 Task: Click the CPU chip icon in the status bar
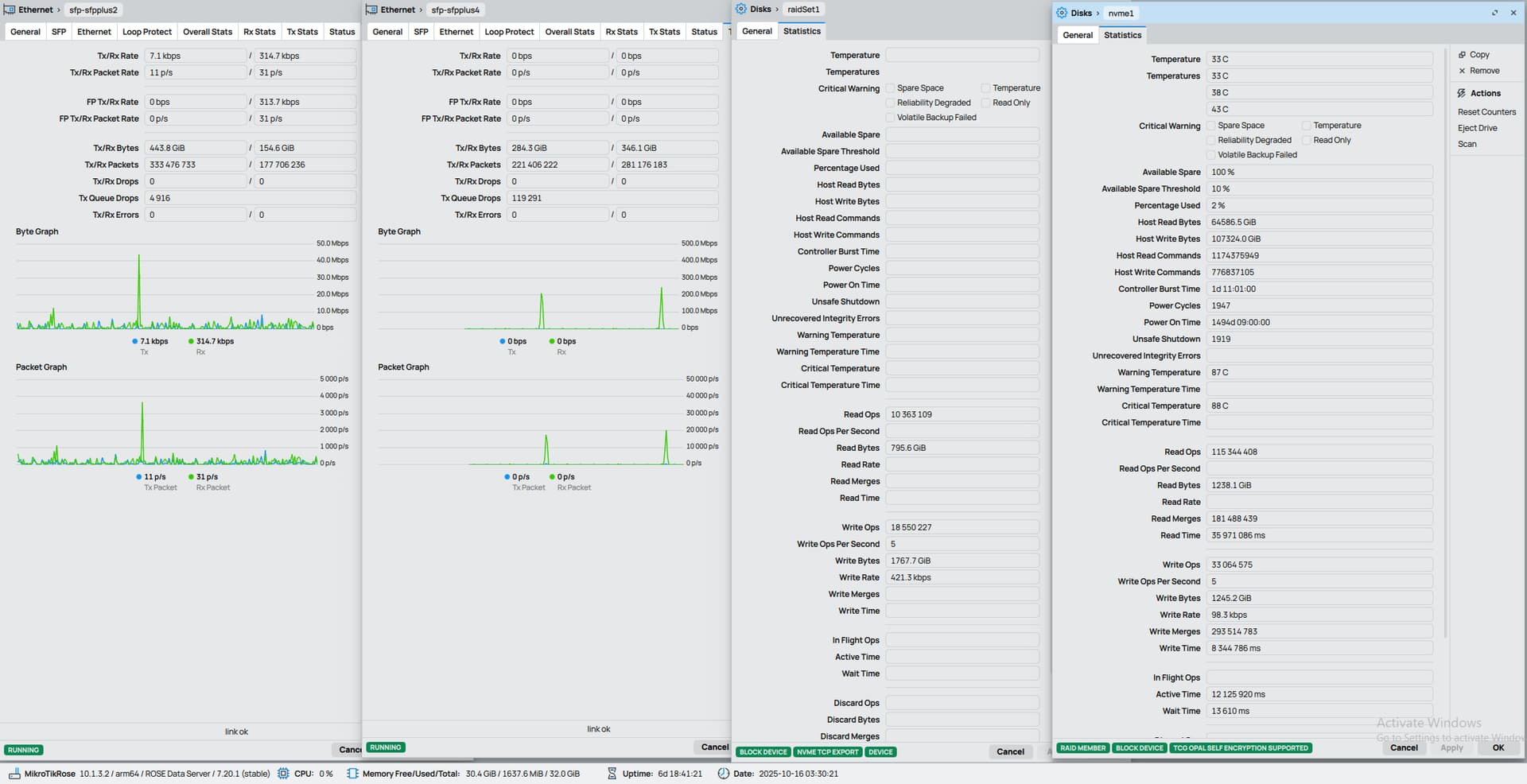click(283, 773)
